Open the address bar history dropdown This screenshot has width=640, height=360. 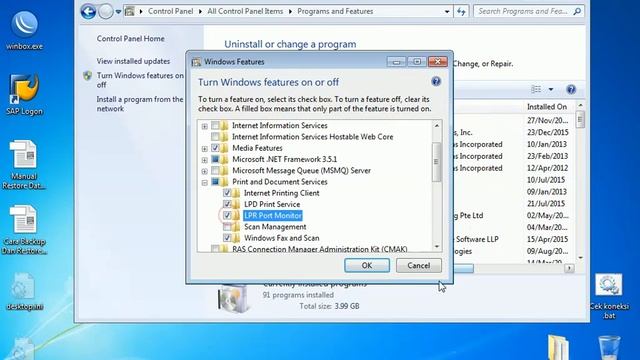coord(447,11)
